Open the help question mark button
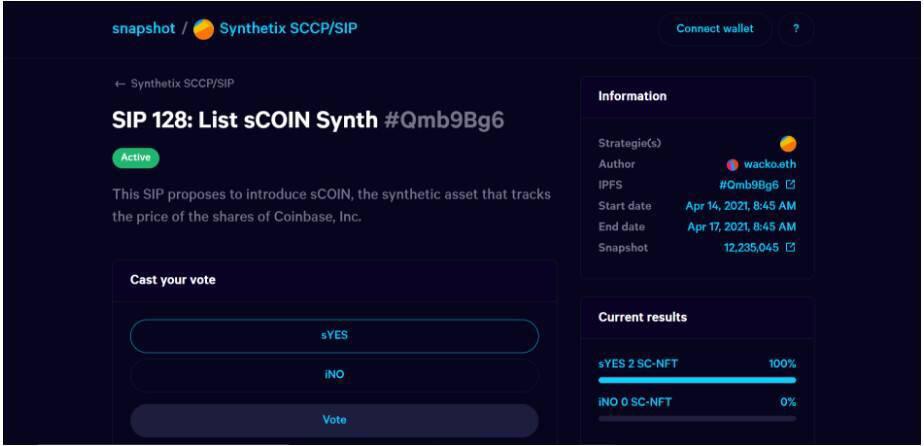924x446 pixels. [796, 29]
